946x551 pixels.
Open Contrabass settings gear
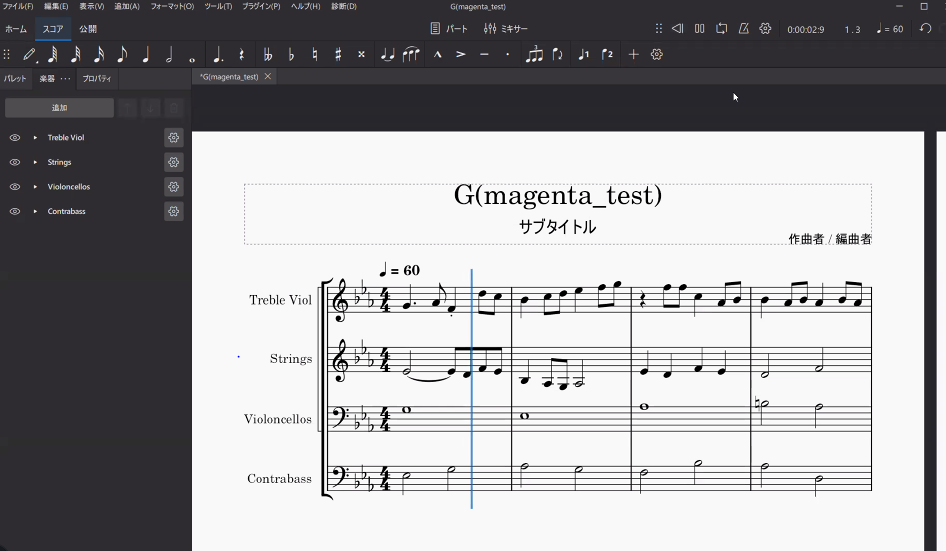(174, 211)
